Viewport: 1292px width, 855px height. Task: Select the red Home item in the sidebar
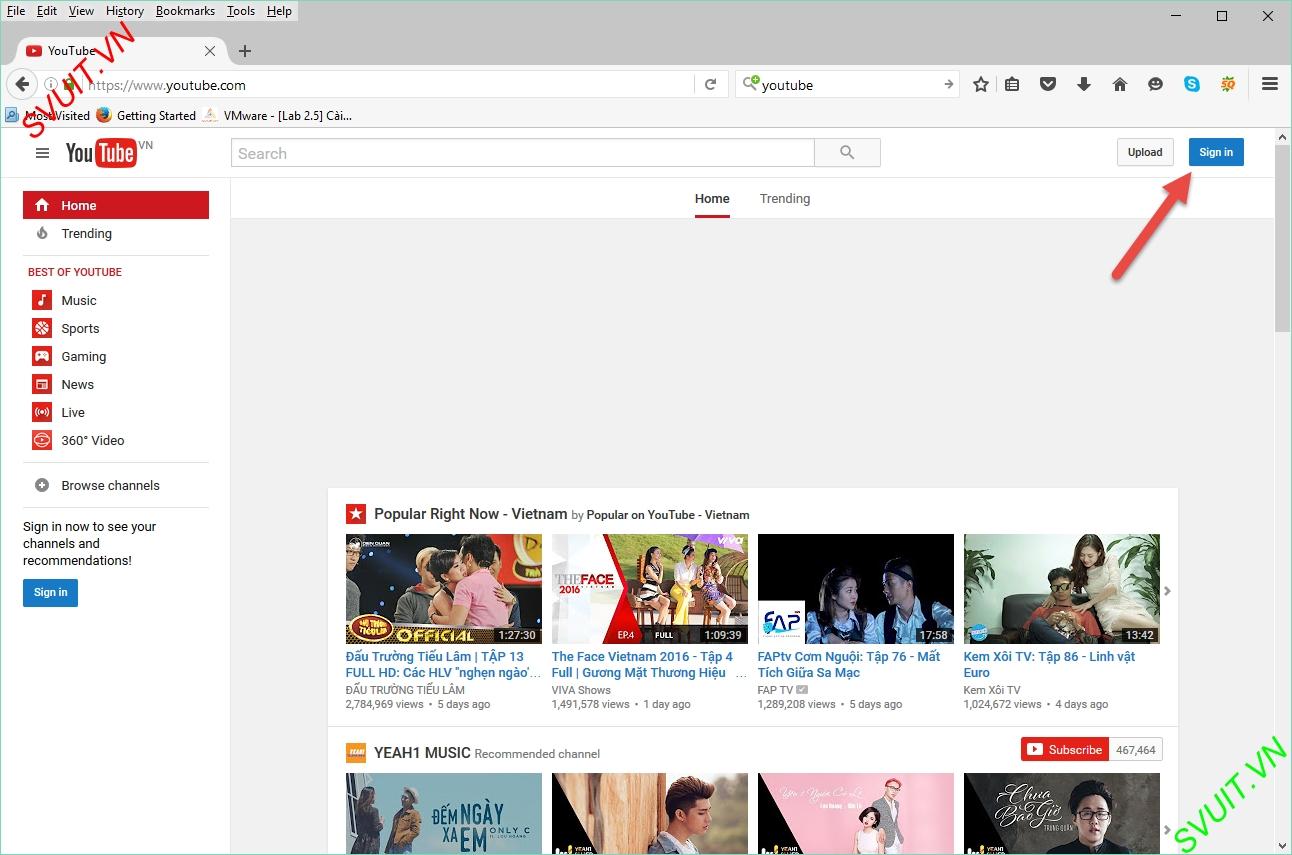click(x=116, y=205)
